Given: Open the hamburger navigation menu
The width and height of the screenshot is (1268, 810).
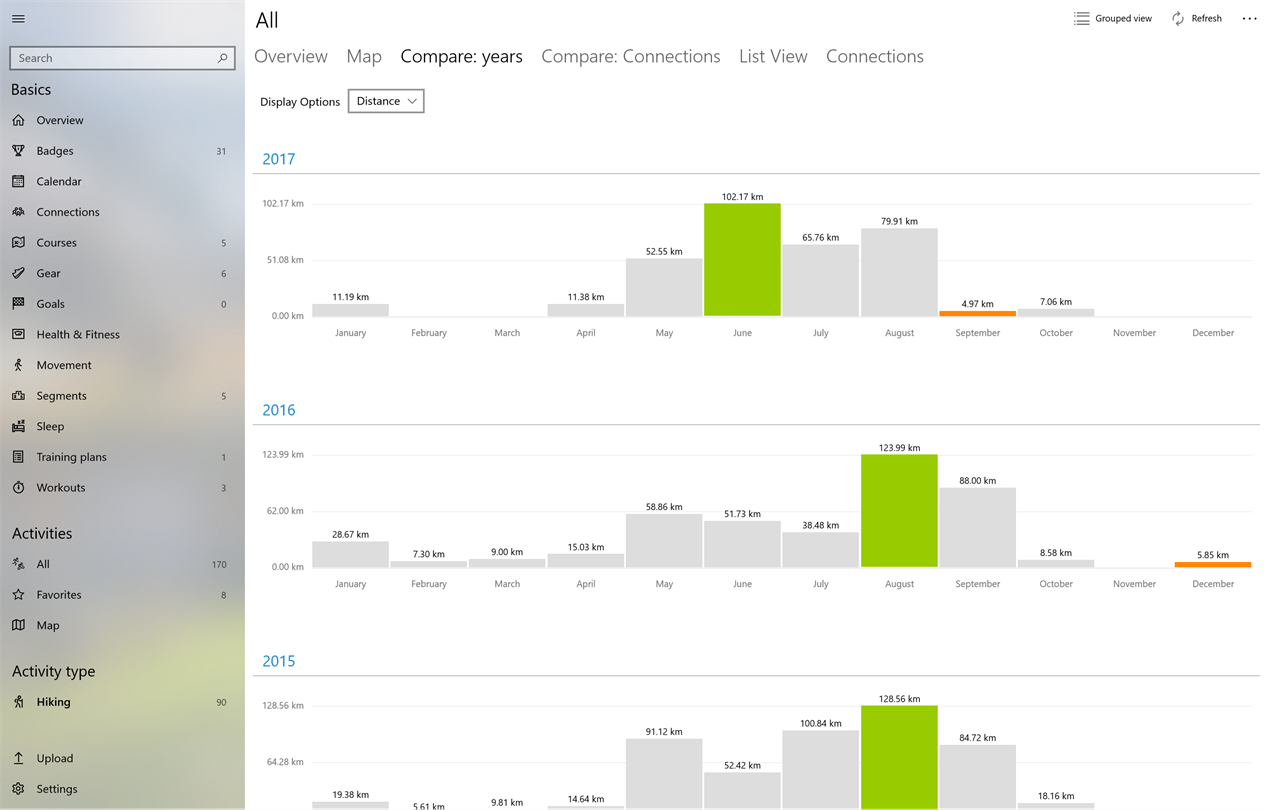Looking at the screenshot, I should 18,19.
